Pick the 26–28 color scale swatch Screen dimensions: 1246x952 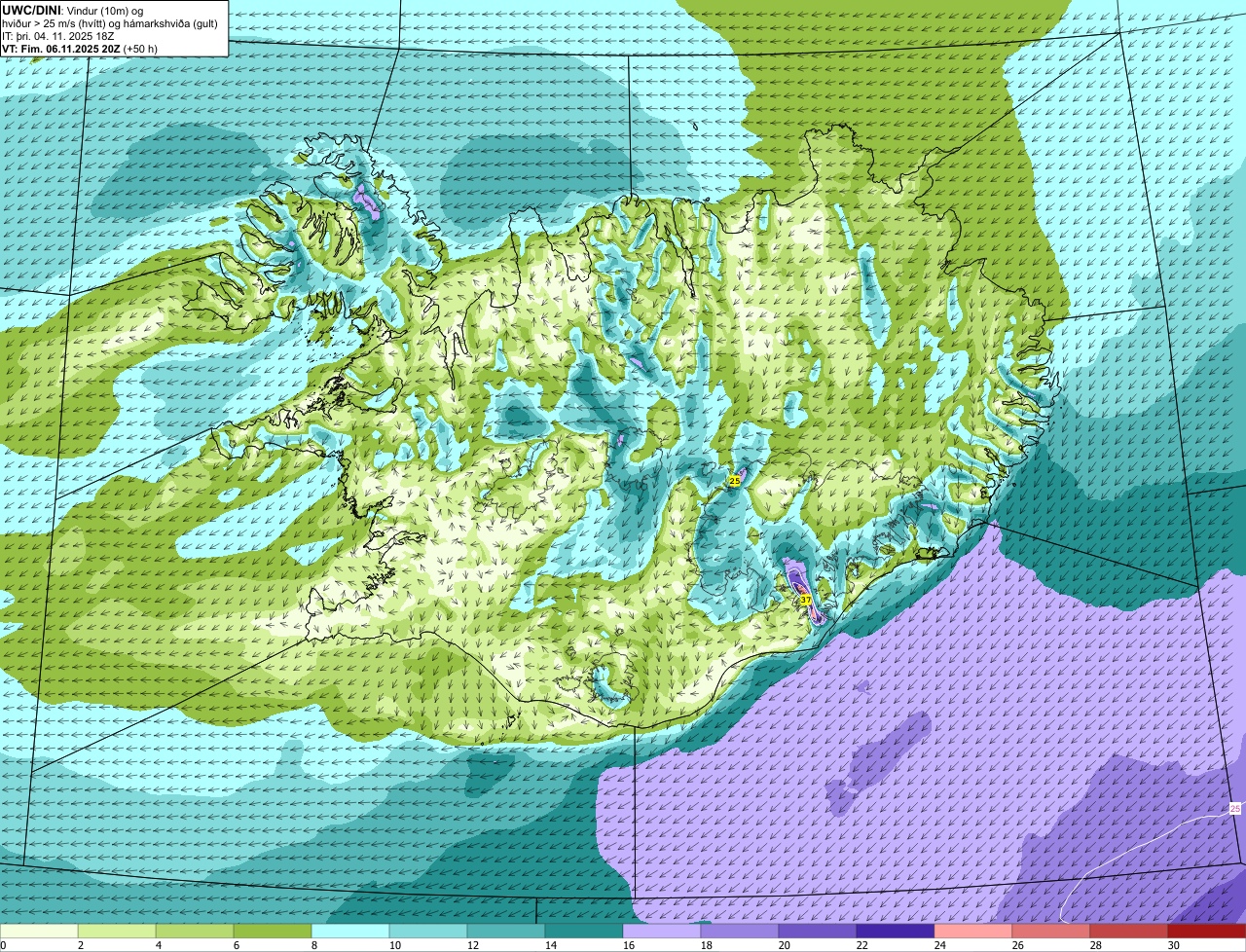1051,932
